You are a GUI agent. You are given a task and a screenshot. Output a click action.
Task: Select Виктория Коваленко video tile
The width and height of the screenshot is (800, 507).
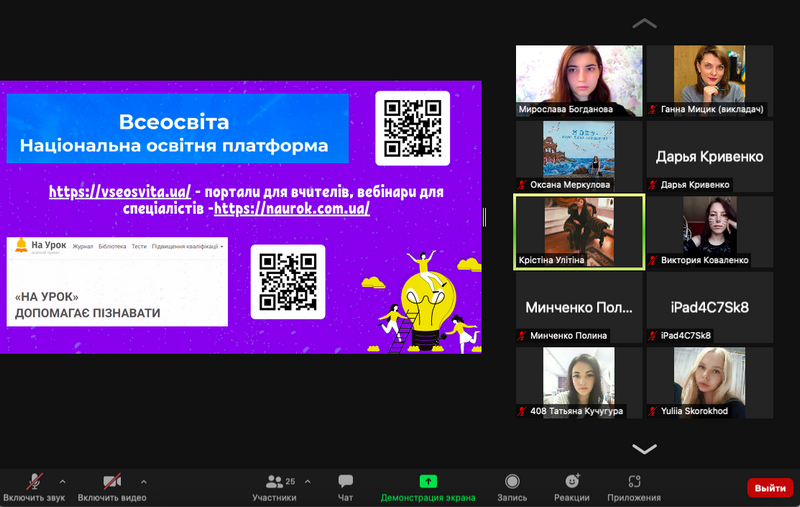(x=710, y=232)
